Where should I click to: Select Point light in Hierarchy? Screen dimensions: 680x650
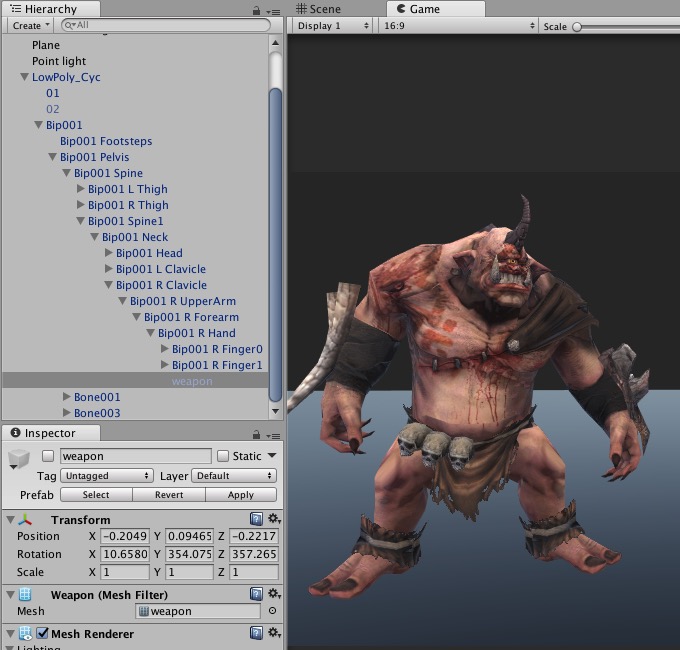59,61
